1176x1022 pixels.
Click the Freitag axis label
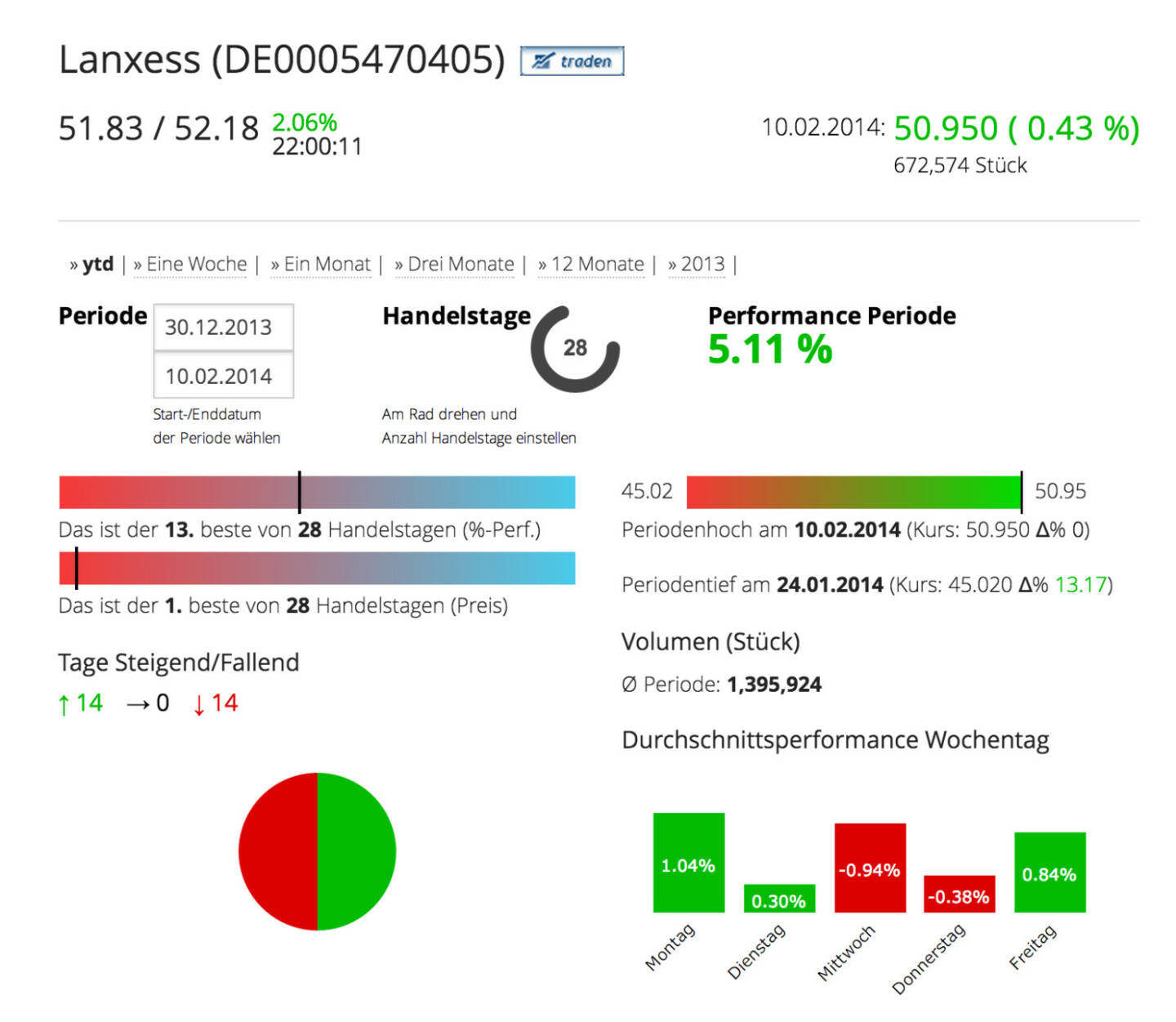(x=1033, y=946)
